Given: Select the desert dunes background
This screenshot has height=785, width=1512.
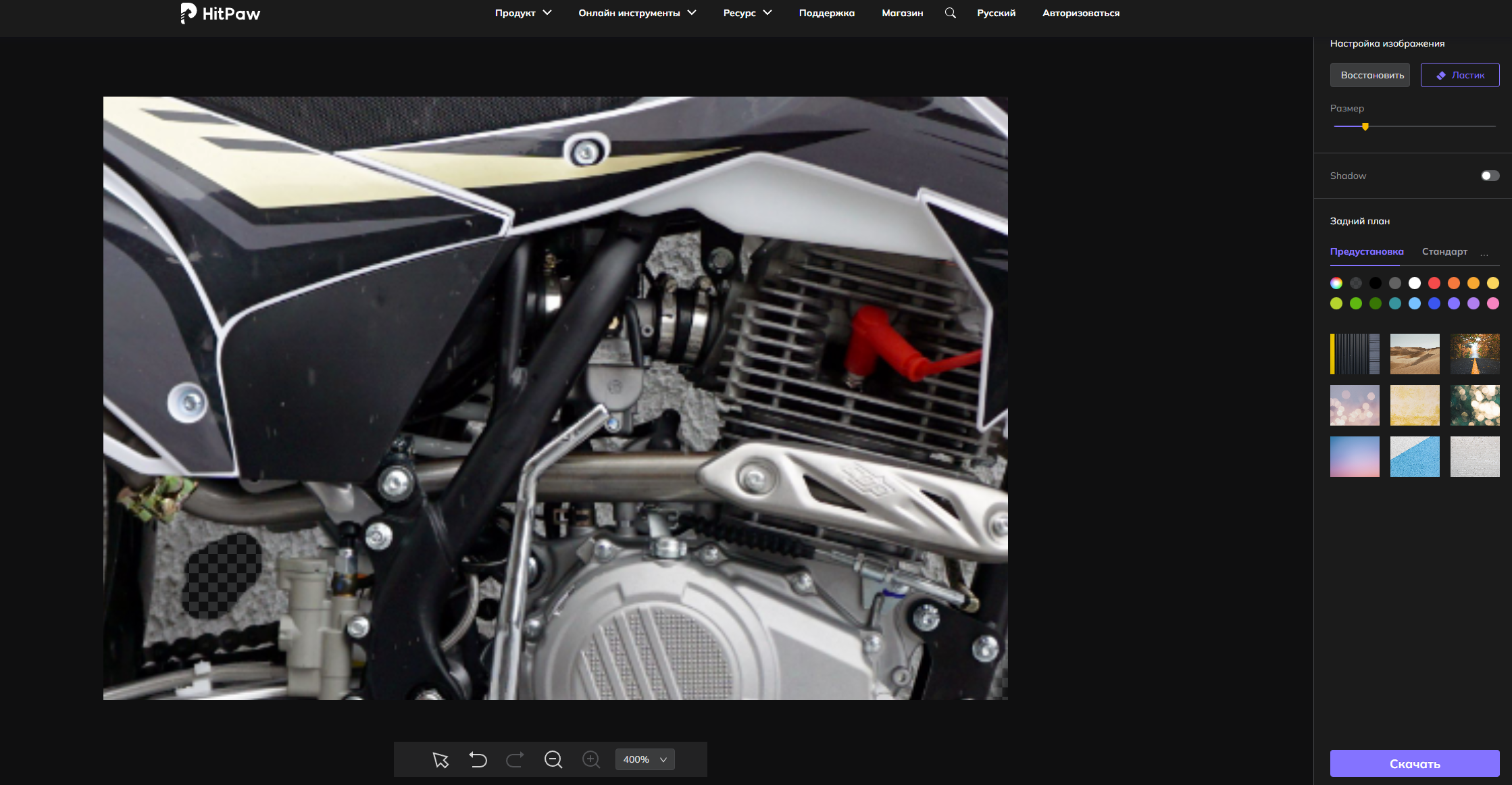Looking at the screenshot, I should tap(1415, 354).
